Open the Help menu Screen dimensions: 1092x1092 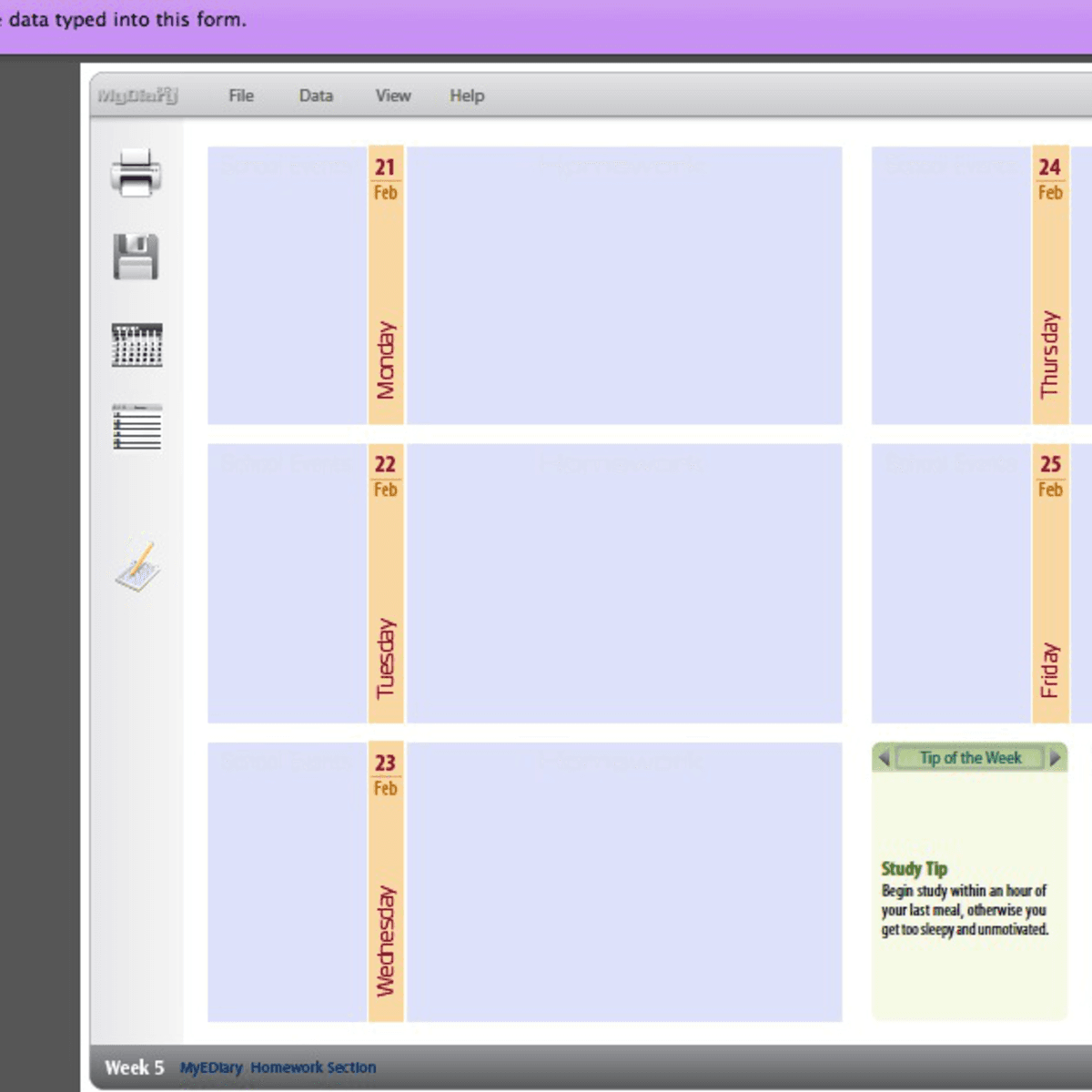click(x=467, y=96)
